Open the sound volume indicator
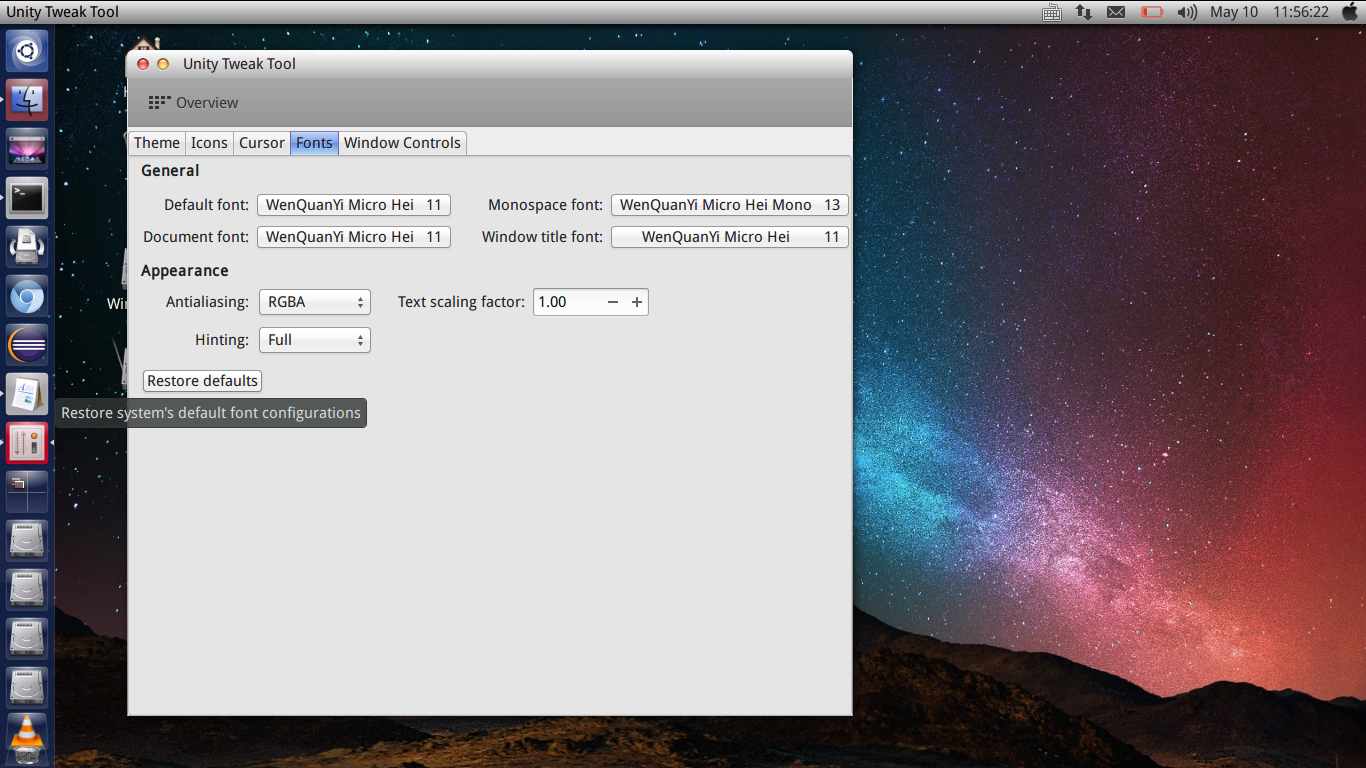The width and height of the screenshot is (1366, 768). [1187, 12]
